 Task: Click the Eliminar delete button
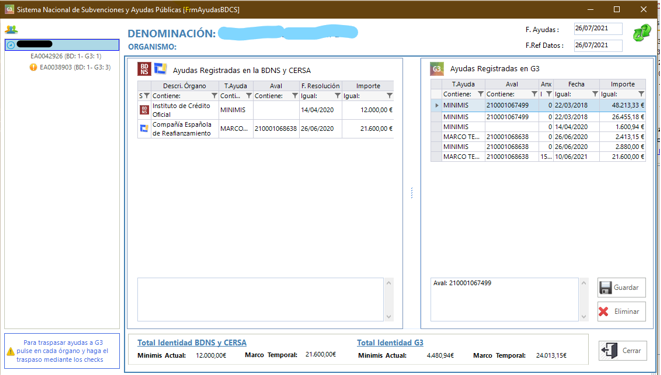pos(621,312)
